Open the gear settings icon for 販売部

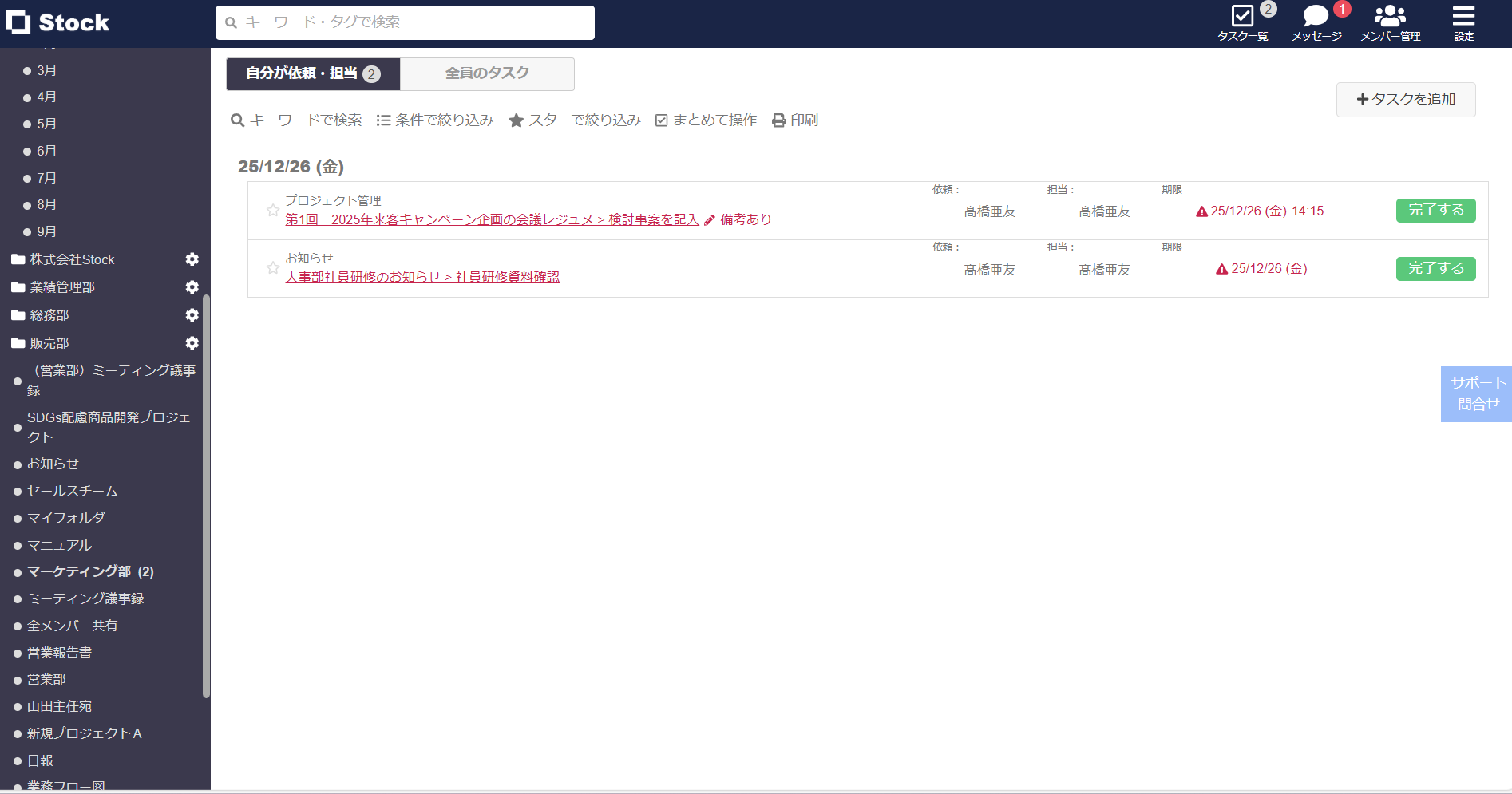point(192,342)
